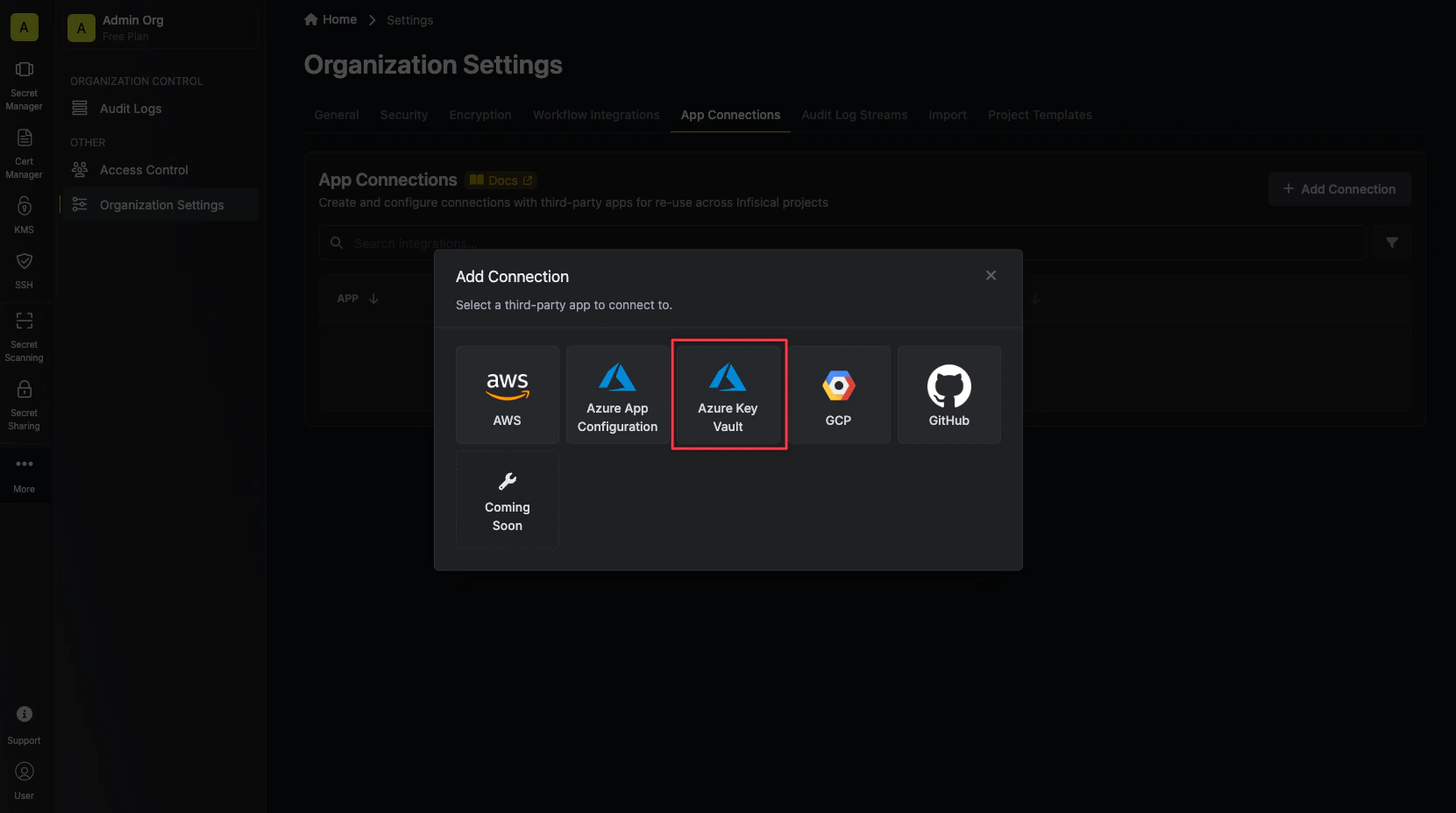Show More products menu

click(25, 475)
